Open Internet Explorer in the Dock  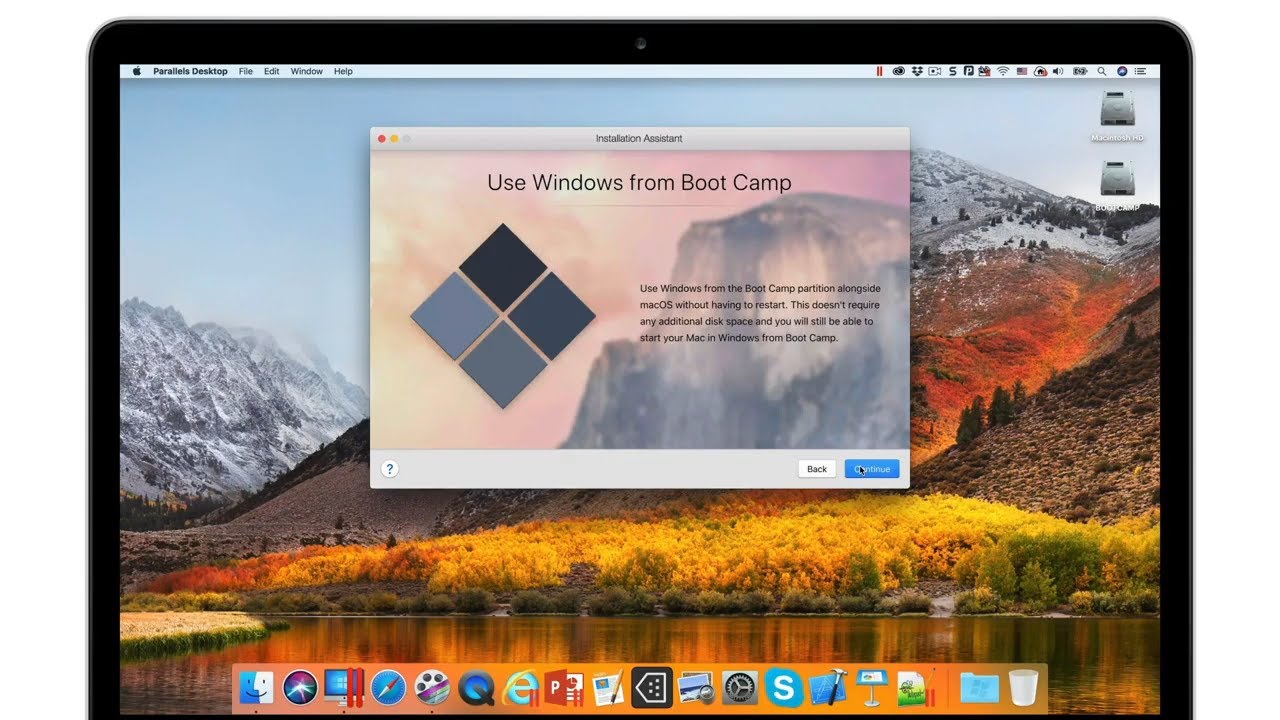[x=520, y=687]
